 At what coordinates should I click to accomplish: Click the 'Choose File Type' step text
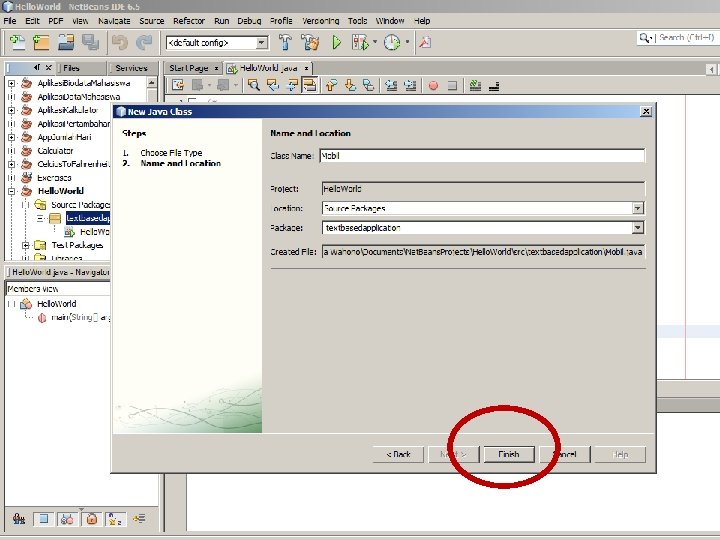[171, 153]
